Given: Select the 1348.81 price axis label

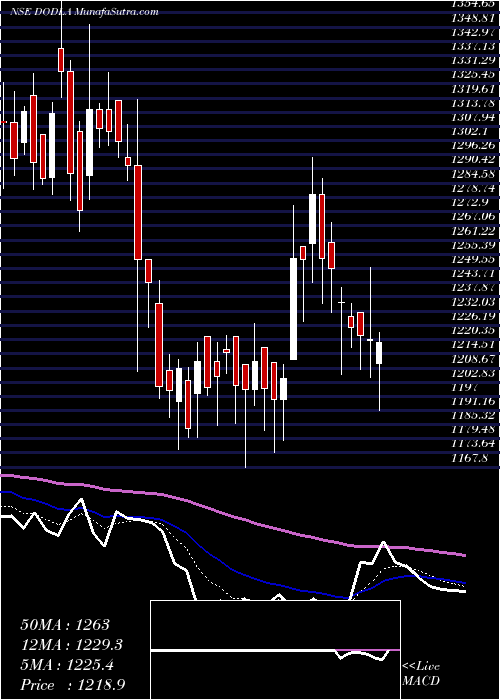Looking at the screenshot, I should (474, 19).
